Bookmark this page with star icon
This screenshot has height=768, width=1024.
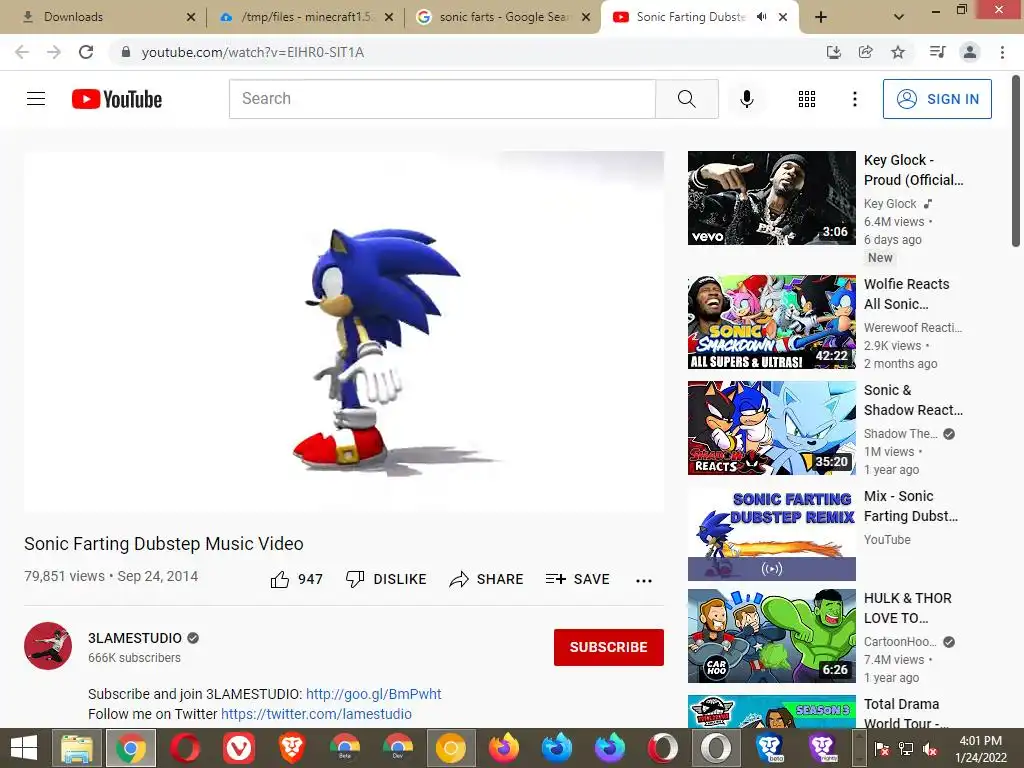click(898, 52)
